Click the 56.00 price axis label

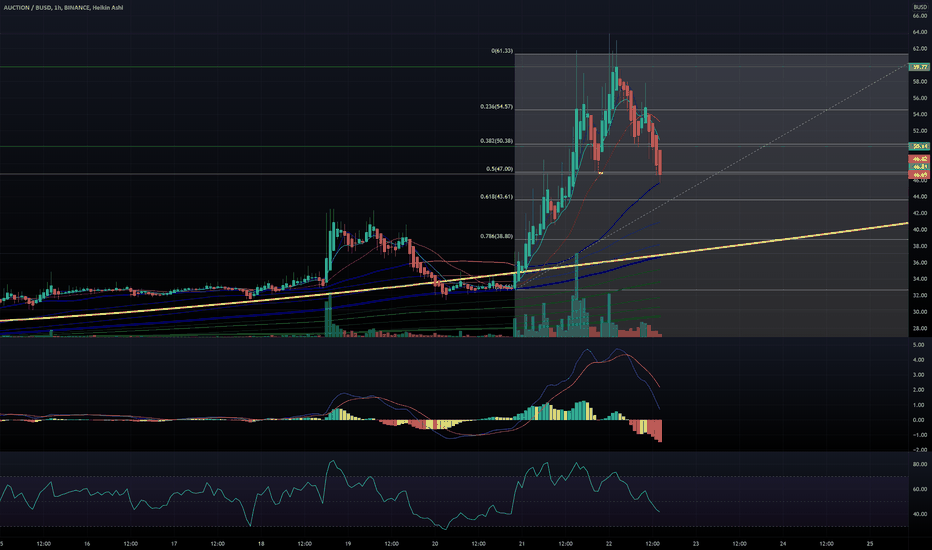pos(920,98)
